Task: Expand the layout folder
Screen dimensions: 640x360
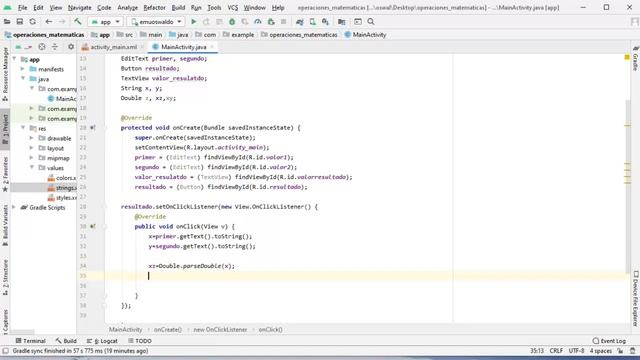Action: pyautogui.click(x=31, y=148)
